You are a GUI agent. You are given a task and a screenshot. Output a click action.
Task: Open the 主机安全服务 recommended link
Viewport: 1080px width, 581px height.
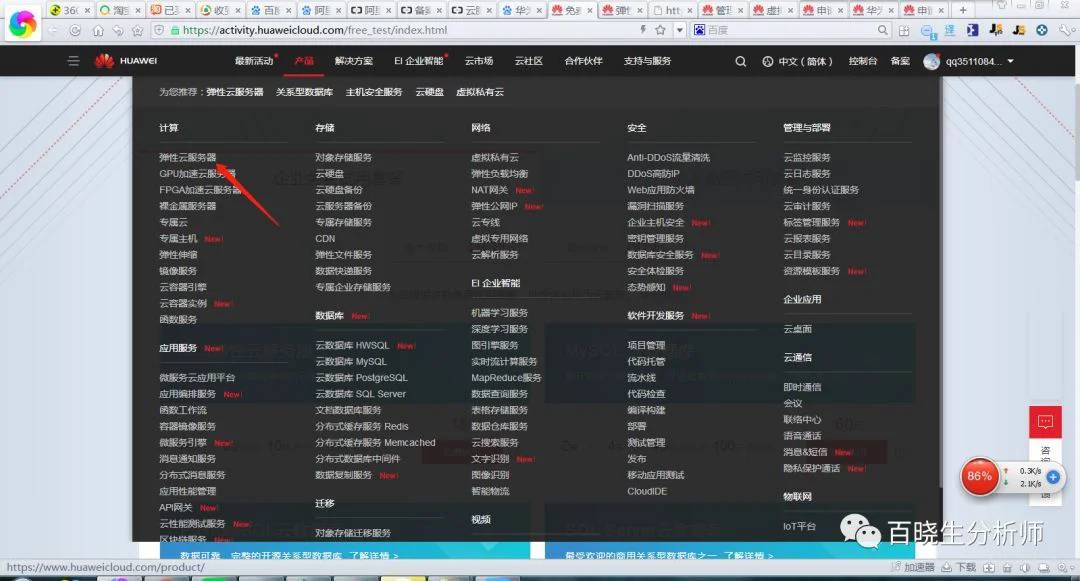(x=374, y=92)
